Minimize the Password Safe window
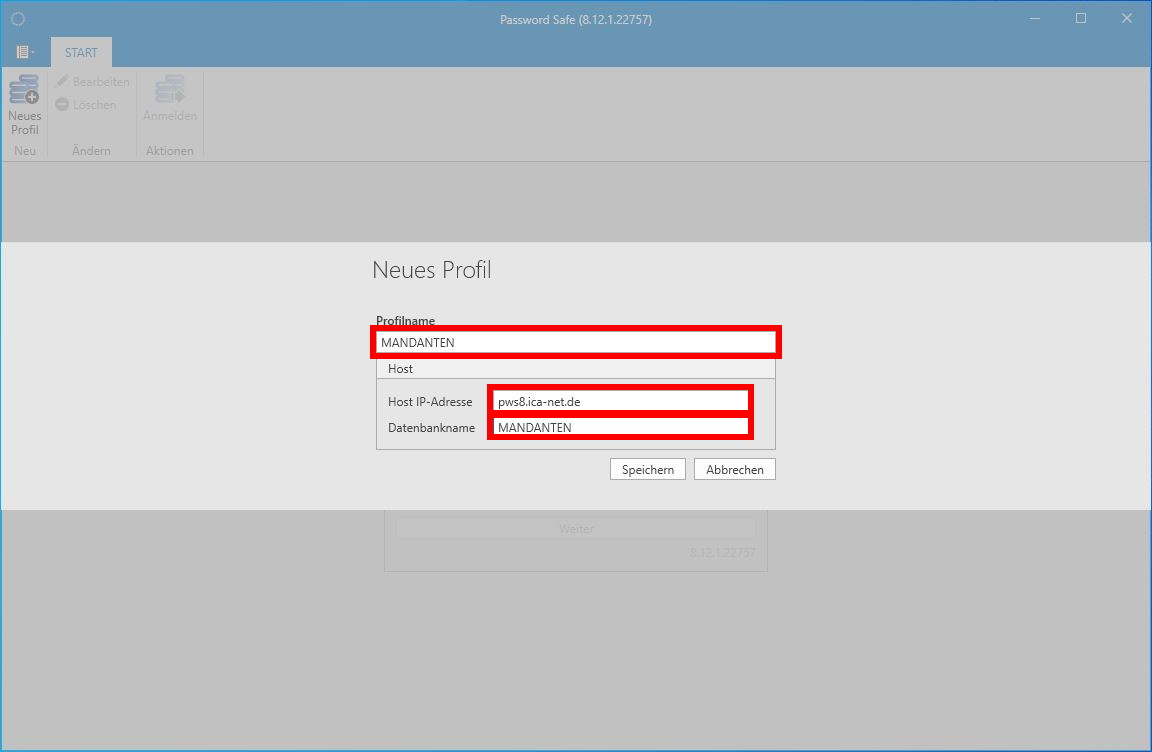Screen dimensions: 1152x752 pyautogui.click(x=1035, y=19)
